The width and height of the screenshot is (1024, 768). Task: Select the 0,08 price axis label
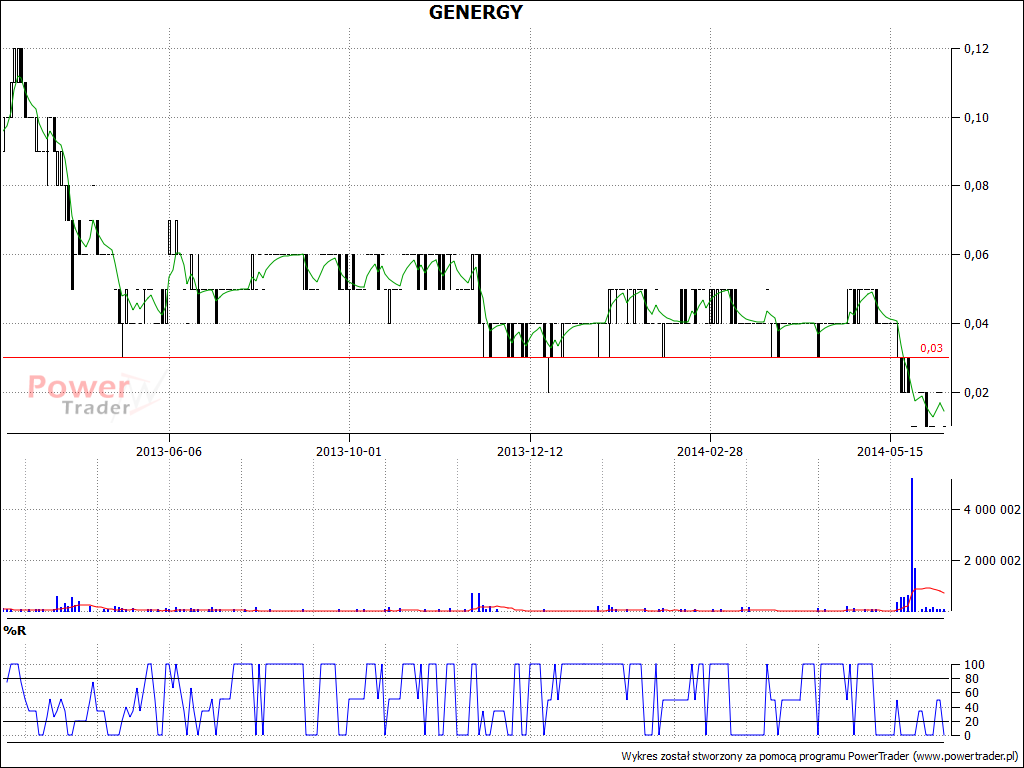(x=976, y=186)
